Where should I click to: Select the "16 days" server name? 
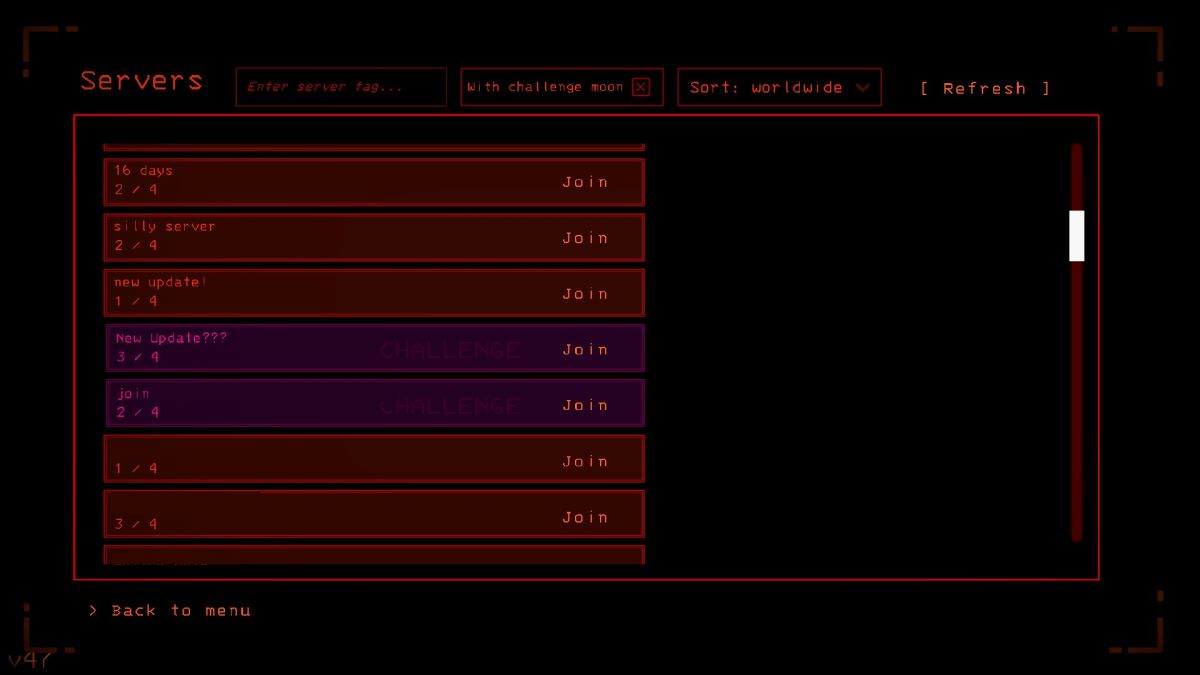143,171
